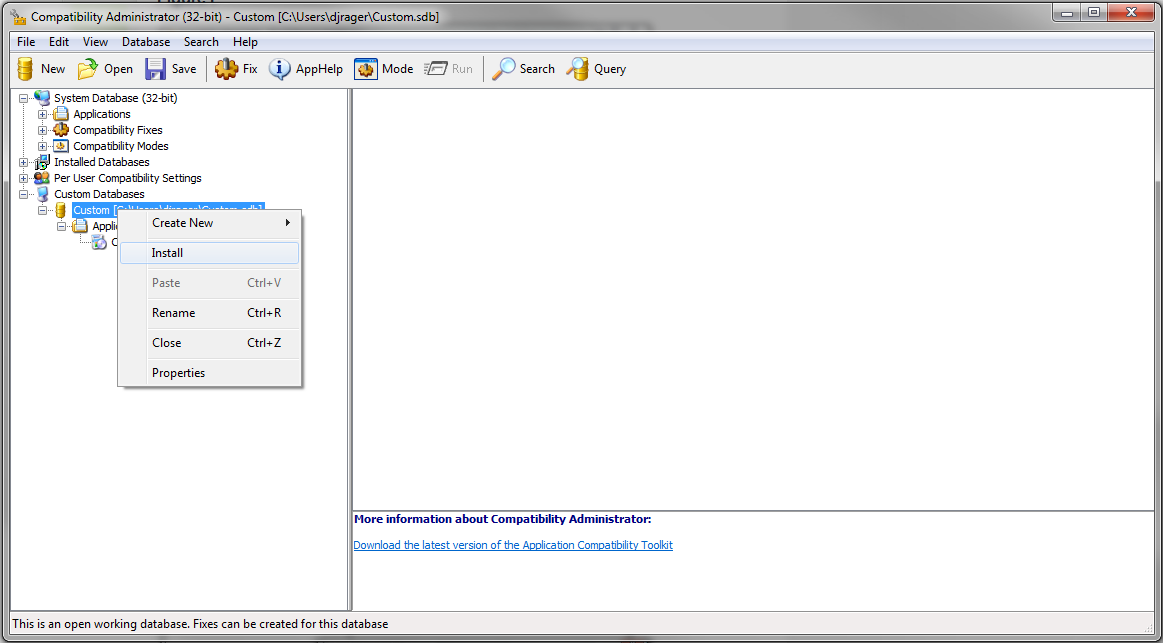Select System Database (32-bit) tree item
This screenshot has height=643, width=1163.
pos(116,98)
